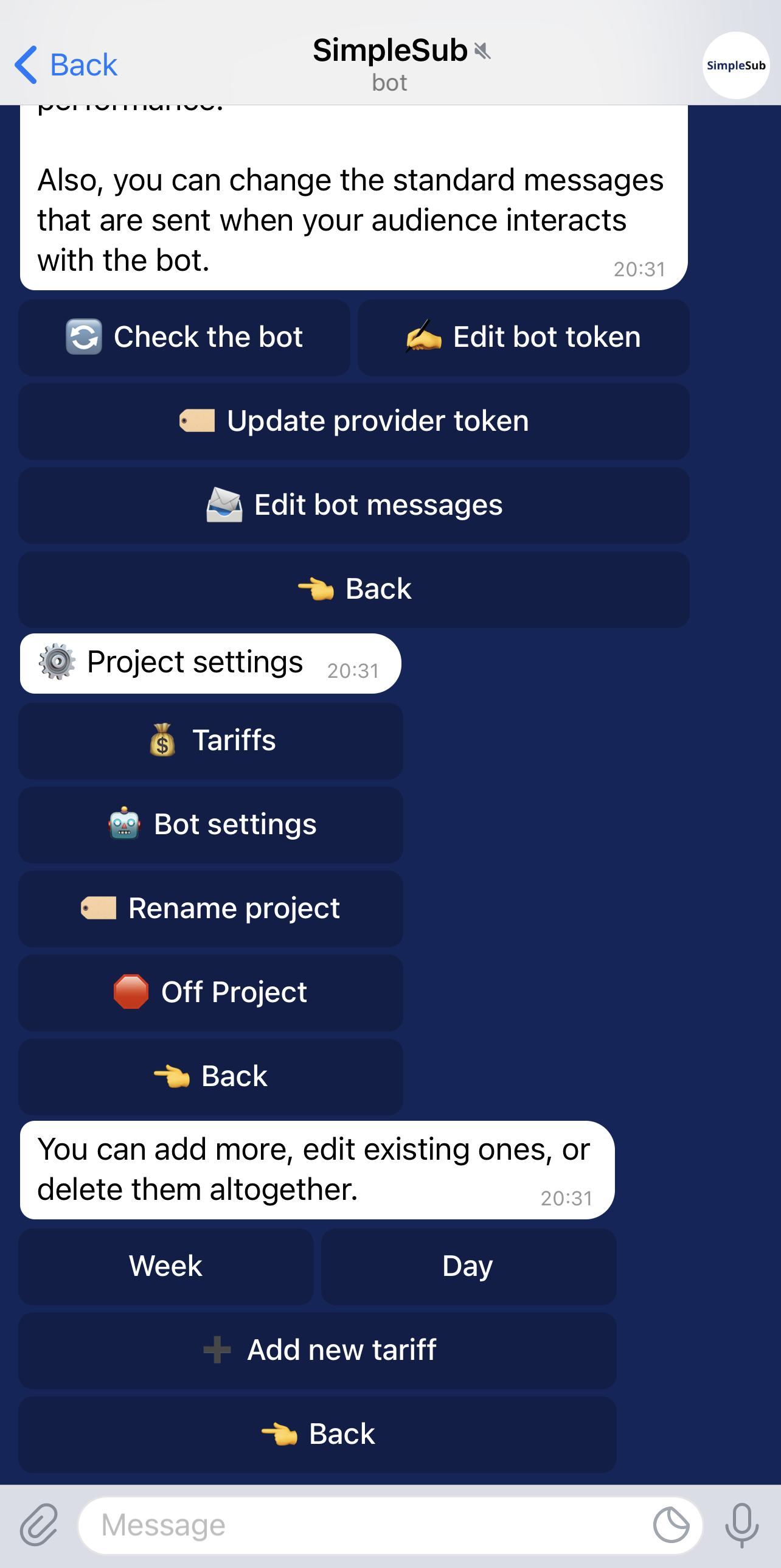Screen dimensions: 781x1568
Task: Tap the microphone voice message icon
Action: (741, 1525)
